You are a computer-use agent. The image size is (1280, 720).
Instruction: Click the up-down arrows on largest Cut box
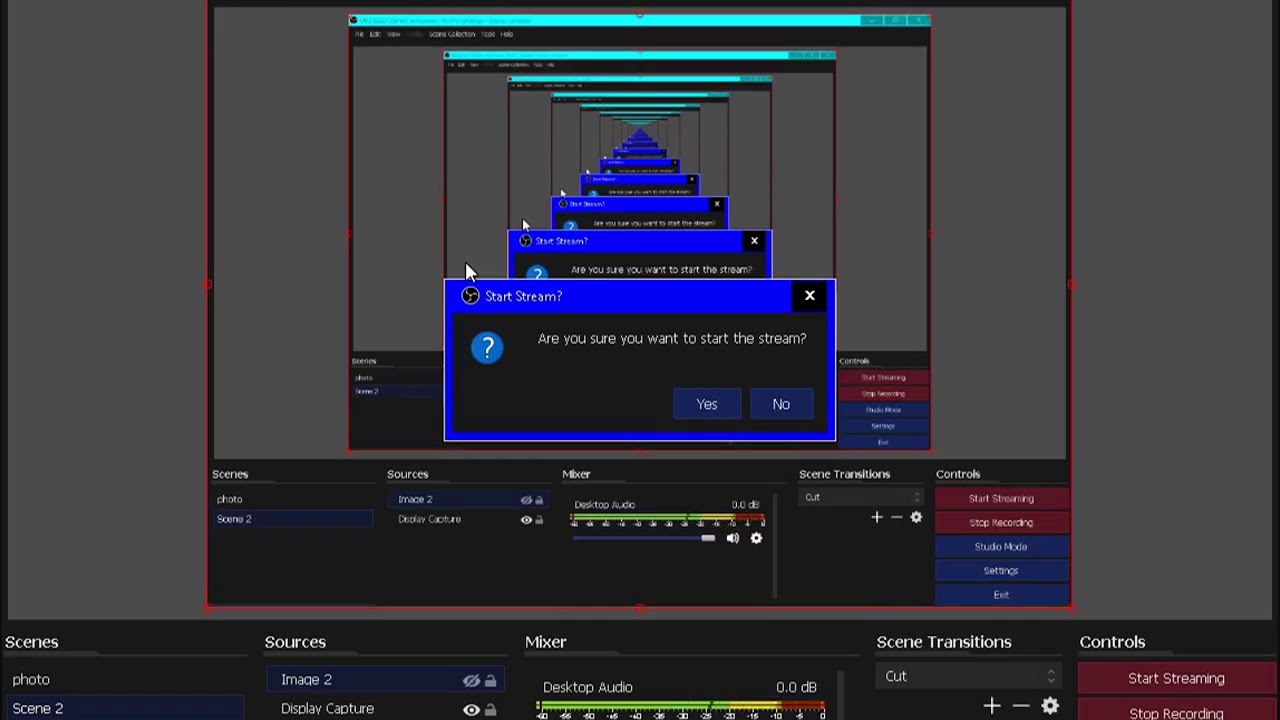(x=1051, y=676)
